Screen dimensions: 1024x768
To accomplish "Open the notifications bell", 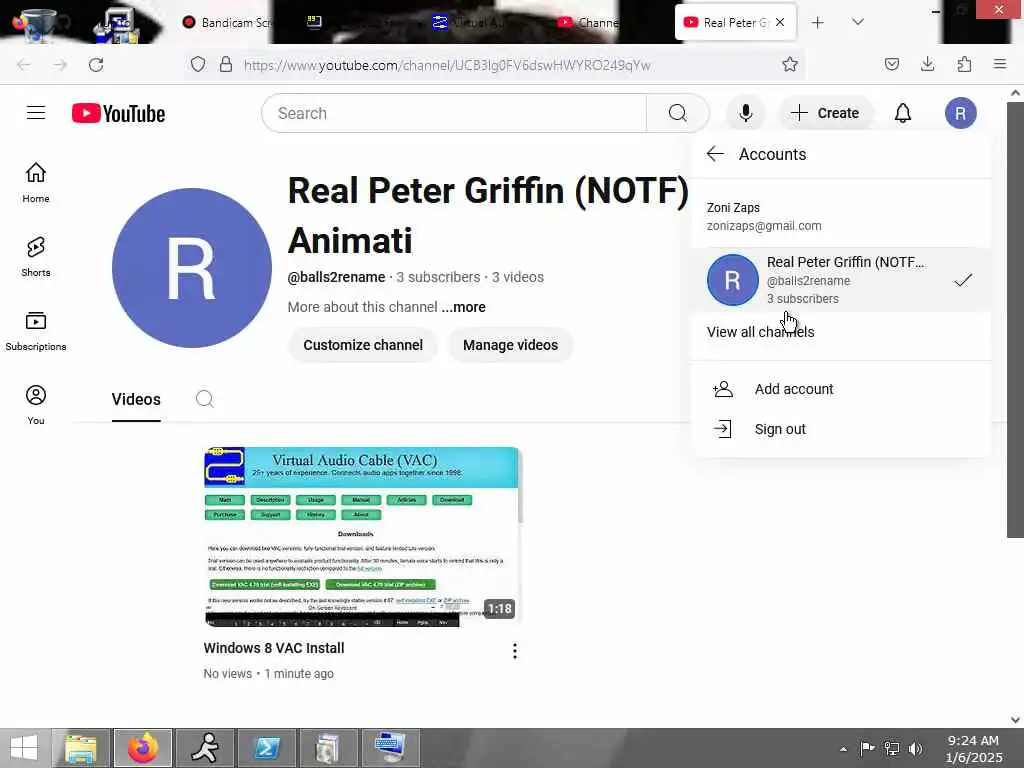I will pos(903,113).
